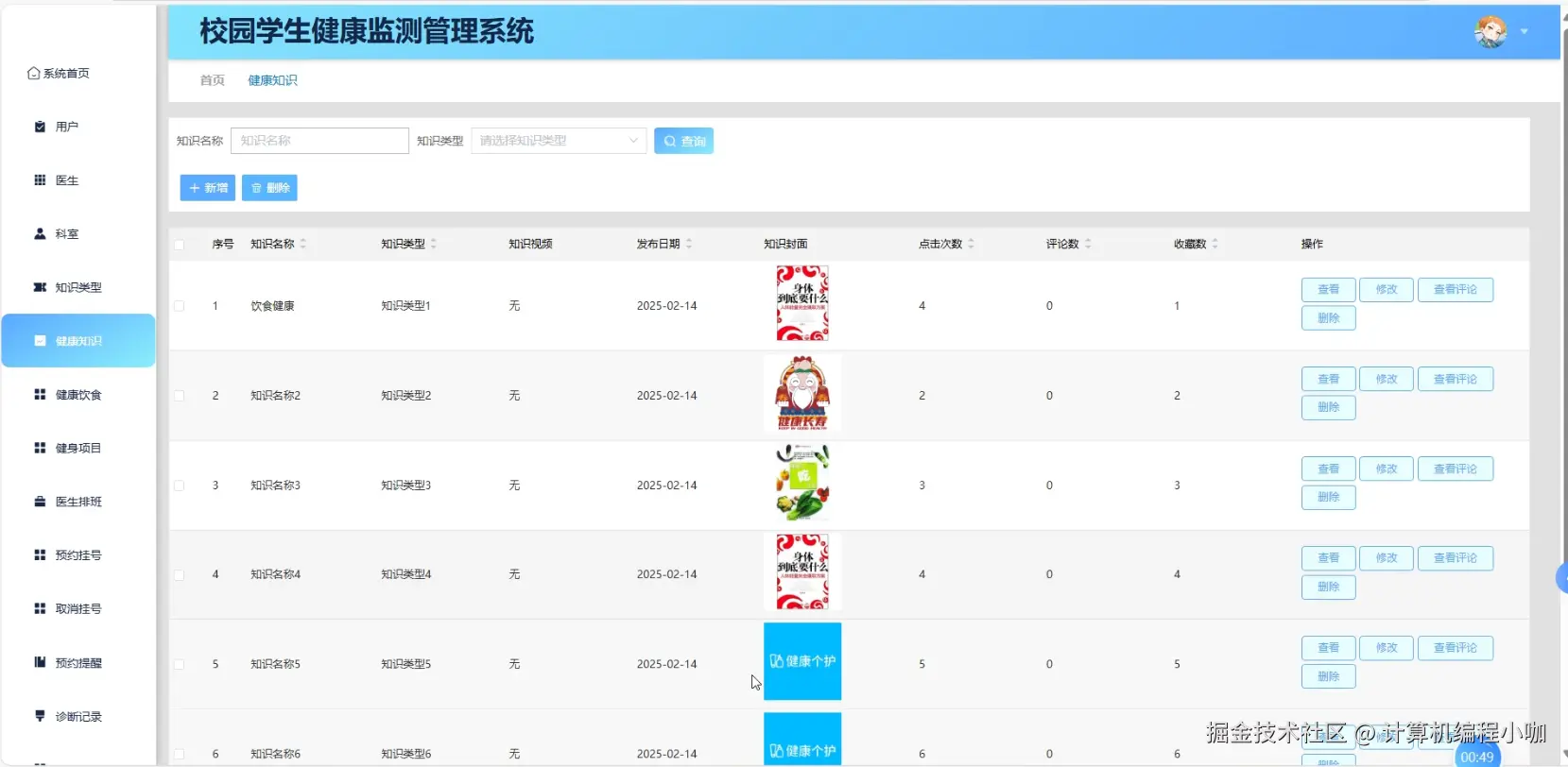Expand the user menu arrow beside avatar
The width and height of the screenshot is (1568, 767).
[1524, 32]
